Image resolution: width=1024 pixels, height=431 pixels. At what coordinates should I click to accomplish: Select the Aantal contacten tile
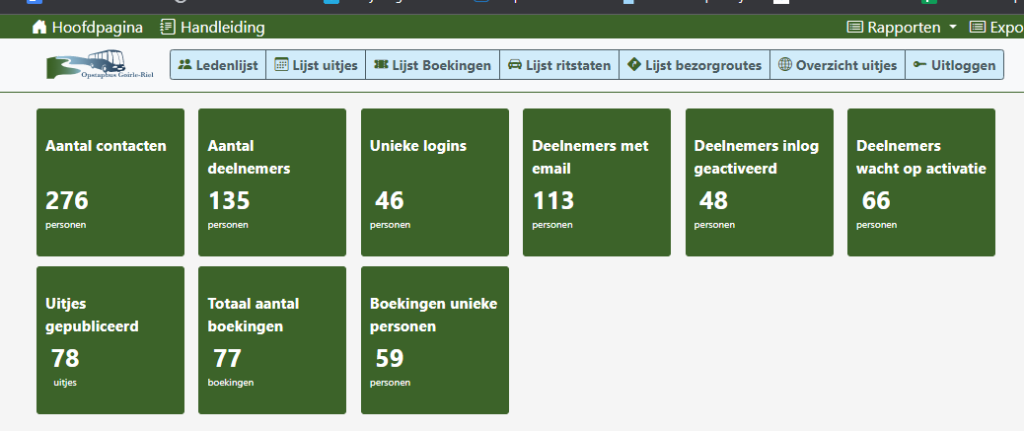point(110,182)
